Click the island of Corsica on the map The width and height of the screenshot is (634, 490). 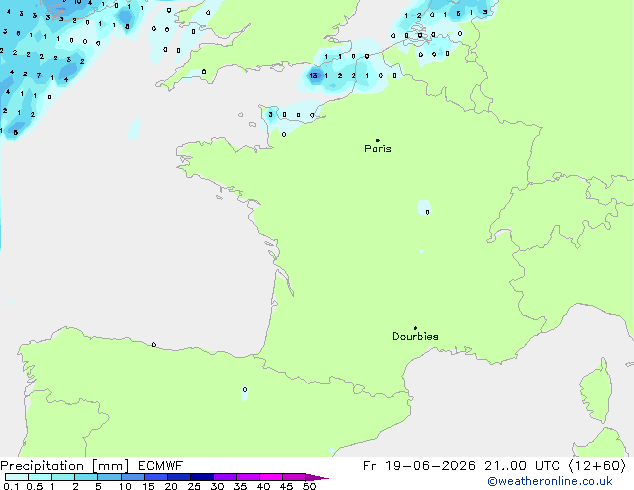tap(596, 391)
